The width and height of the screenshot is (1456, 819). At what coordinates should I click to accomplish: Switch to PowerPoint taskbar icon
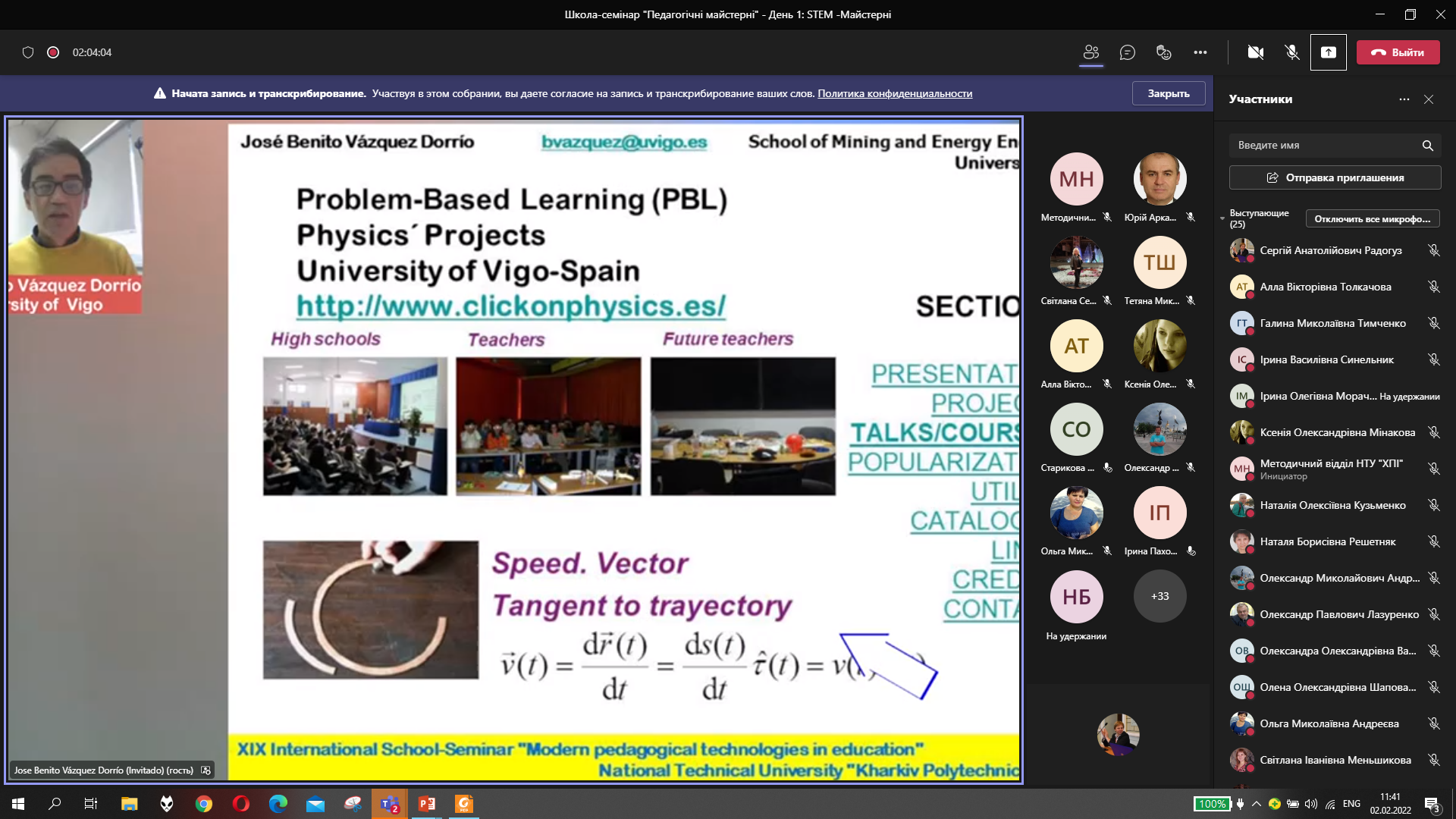coord(427,804)
